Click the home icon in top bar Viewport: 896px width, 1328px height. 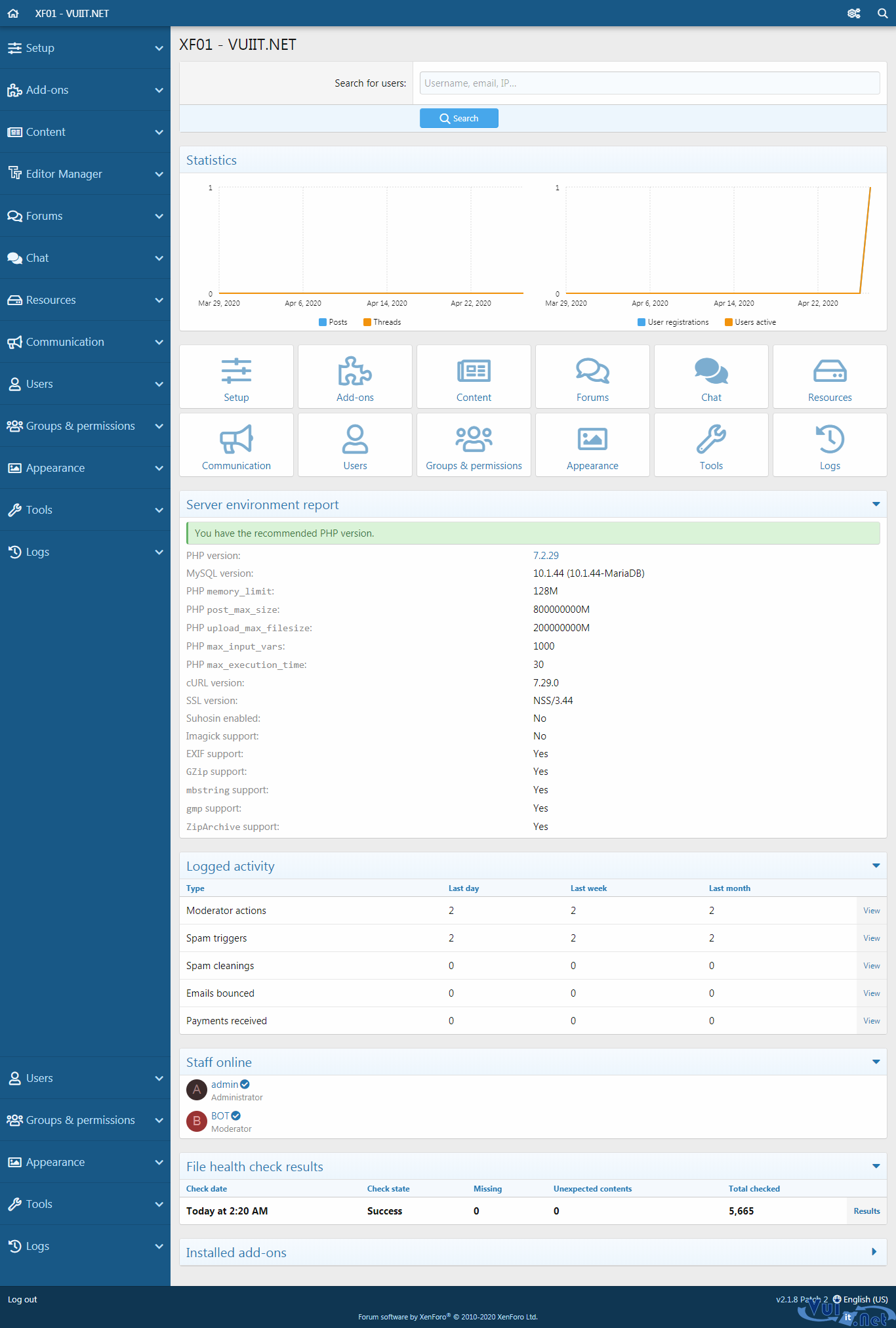(x=13, y=13)
